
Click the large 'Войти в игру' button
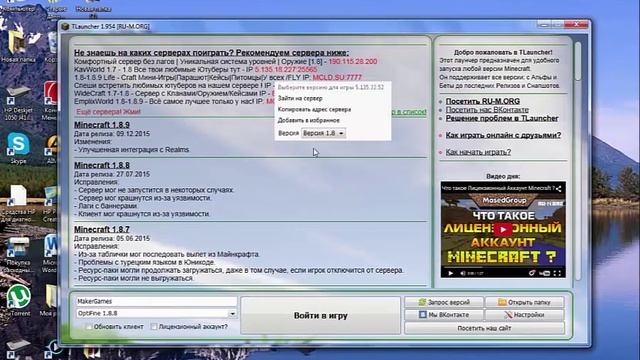(320, 316)
